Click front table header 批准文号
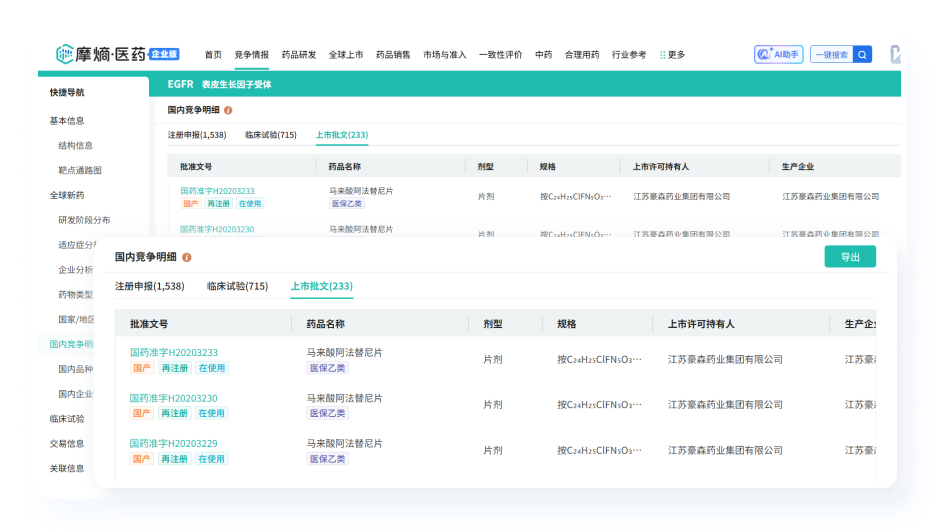 149,324
